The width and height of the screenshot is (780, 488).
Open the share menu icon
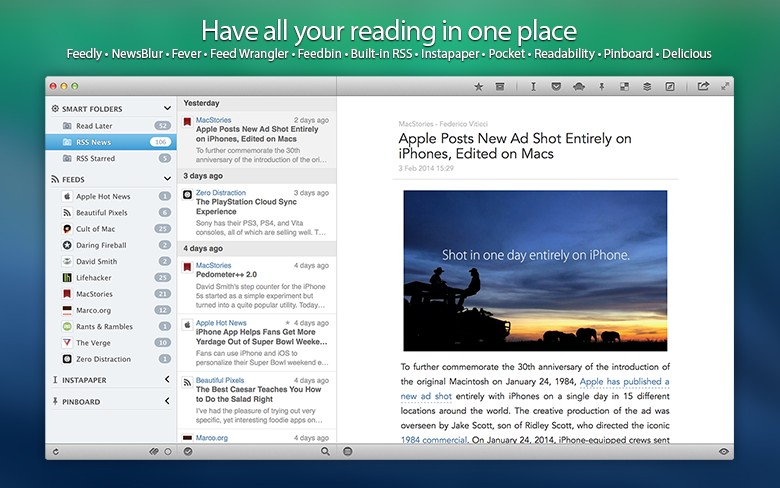click(x=703, y=87)
